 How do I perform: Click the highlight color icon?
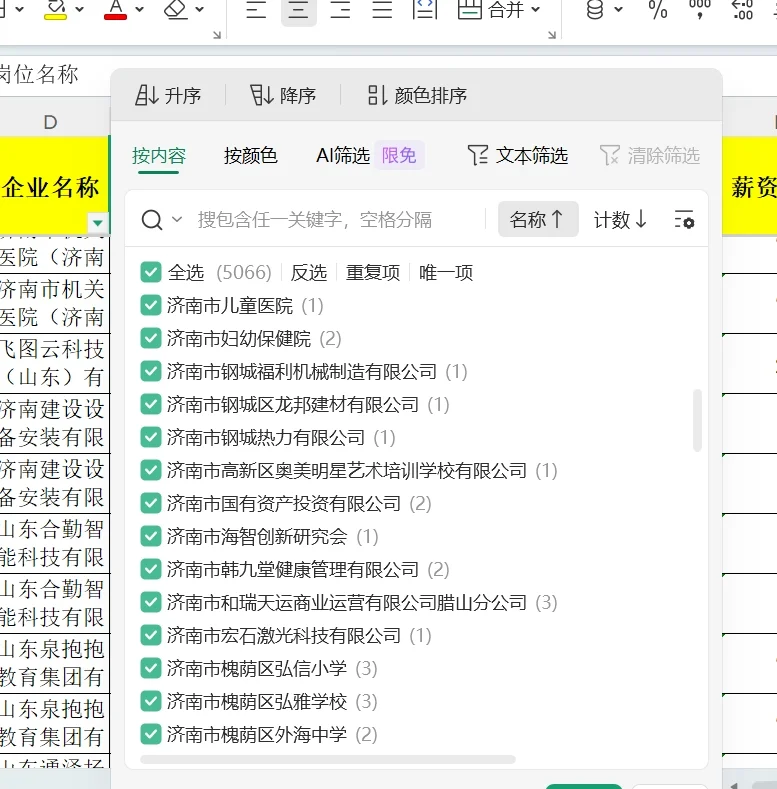point(55,9)
